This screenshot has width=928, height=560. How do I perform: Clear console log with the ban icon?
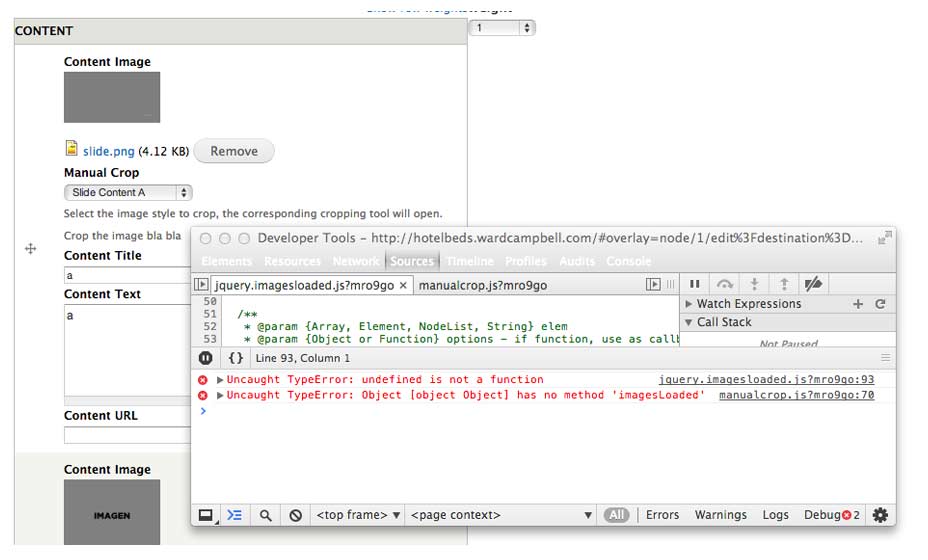(296, 515)
